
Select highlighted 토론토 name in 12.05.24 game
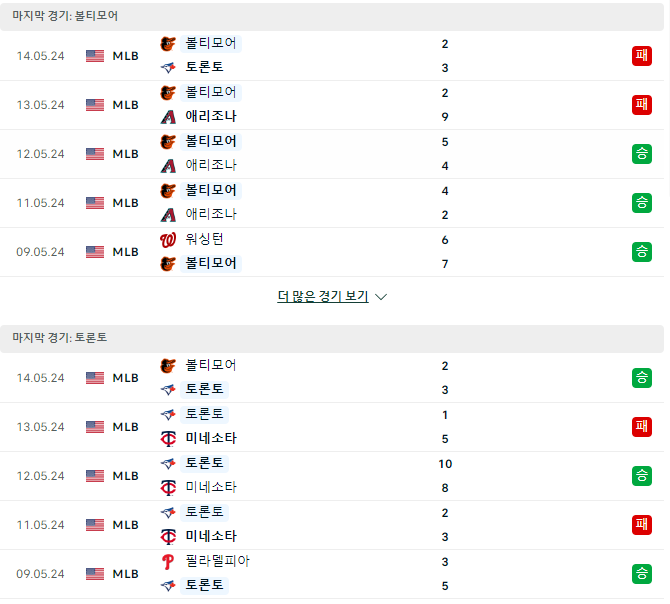pos(204,463)
